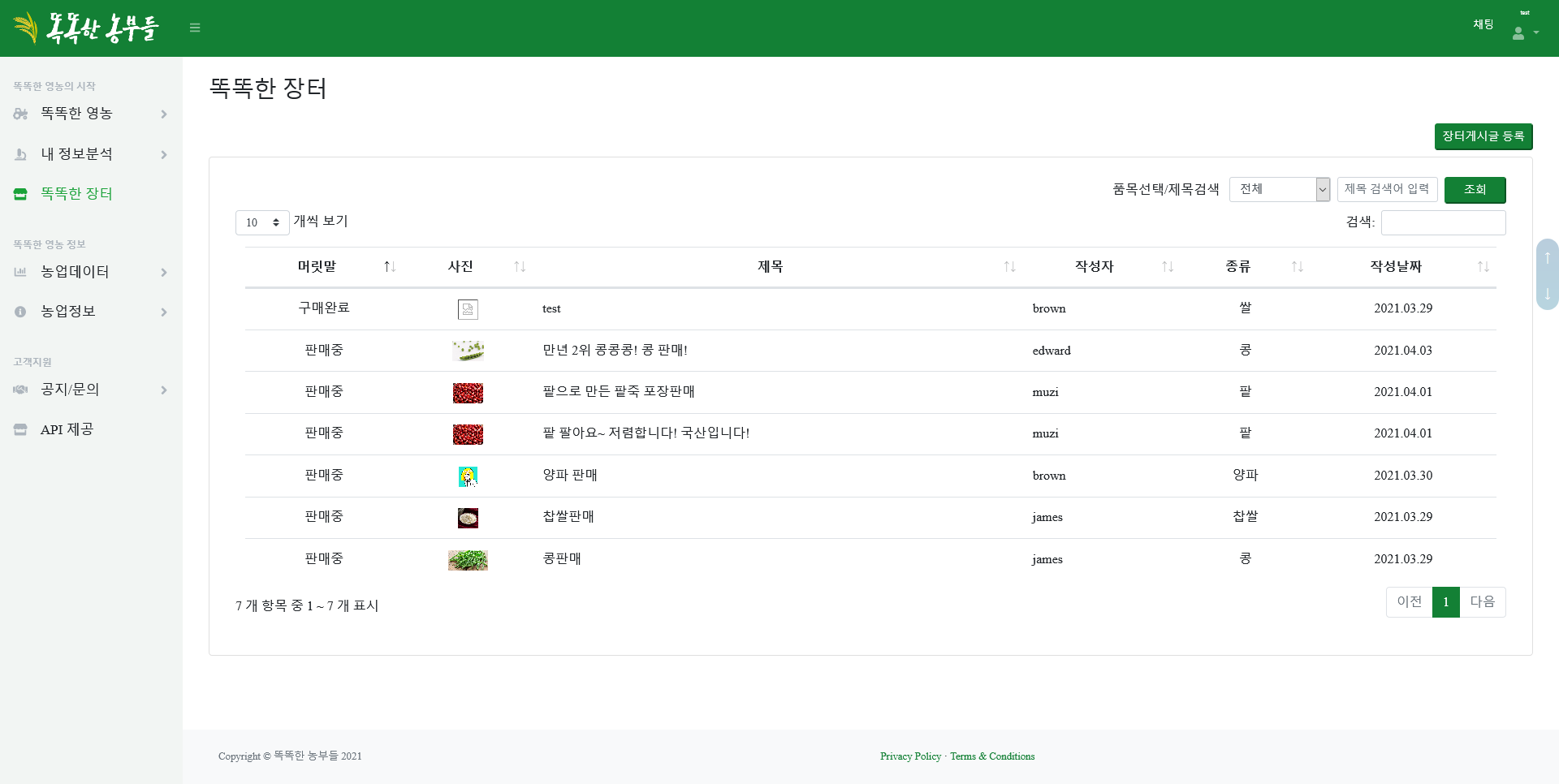1559x784 pixels.
Task: Expand the 농업데이터 sidebar menu
Action: tap(91, 272)
